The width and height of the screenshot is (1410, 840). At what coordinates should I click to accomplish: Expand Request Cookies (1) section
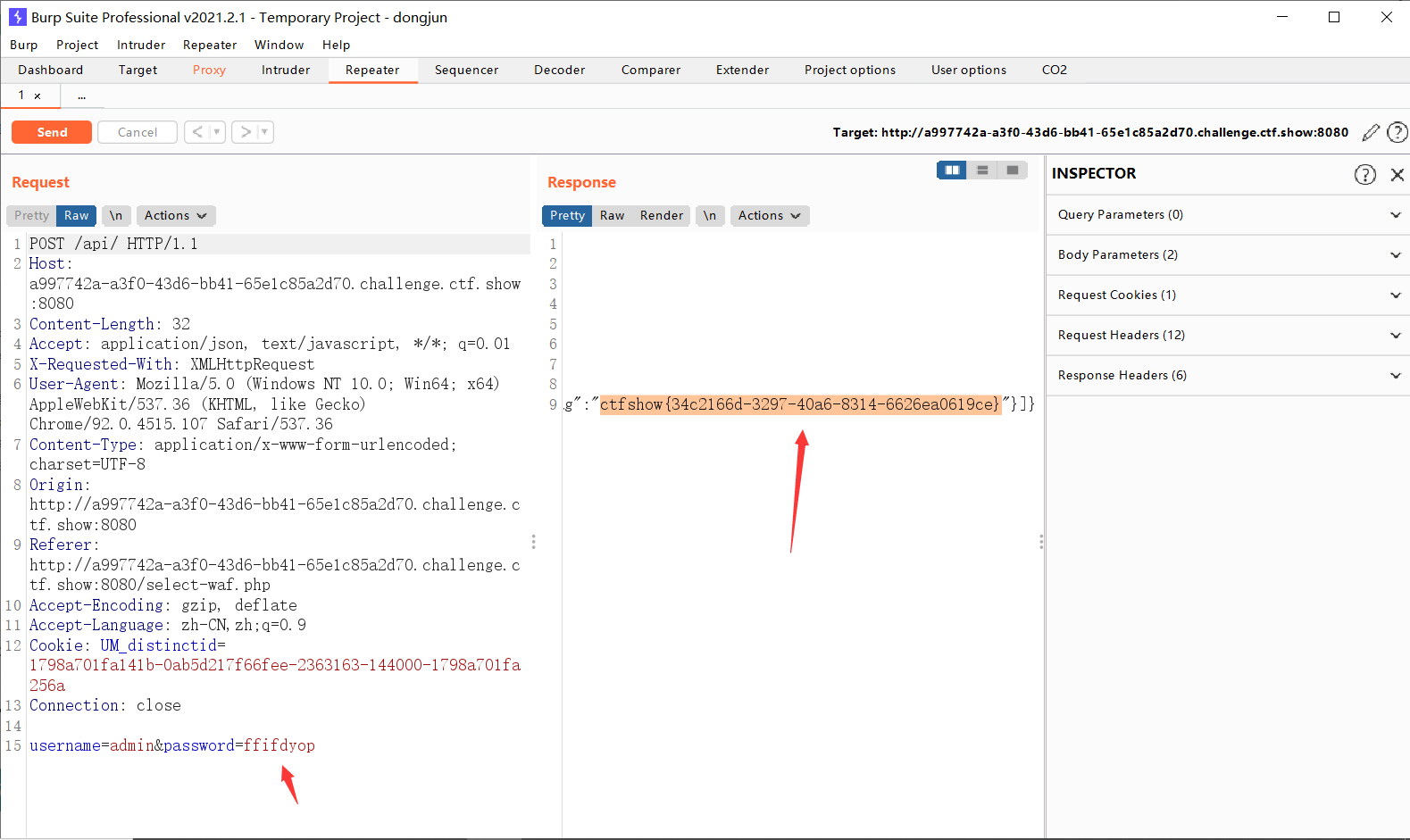pyautogui.click(x=1228, y=295)
